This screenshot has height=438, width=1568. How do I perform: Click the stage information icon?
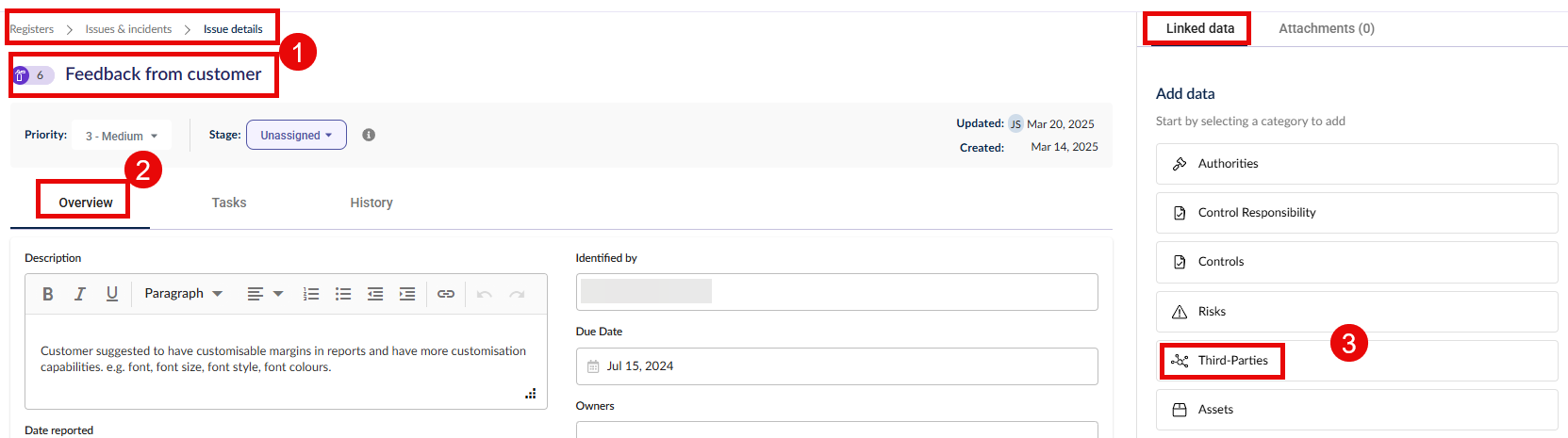click(x=369, y=135)
